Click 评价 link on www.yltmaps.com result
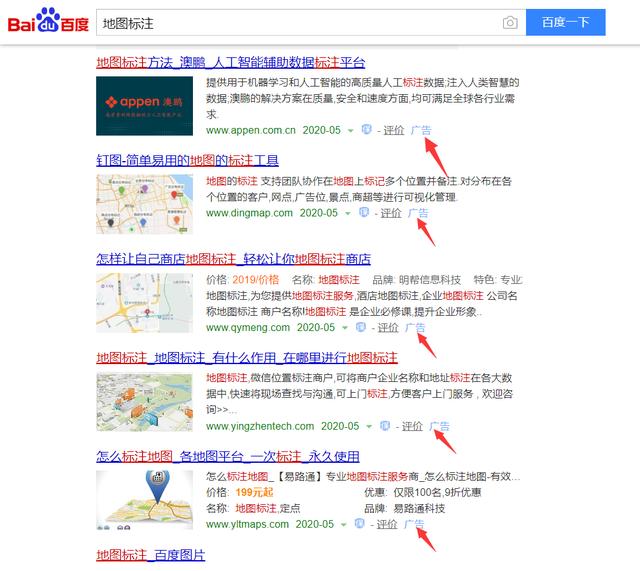The width and height of the screenshot is (640, 571). [387, 524]
